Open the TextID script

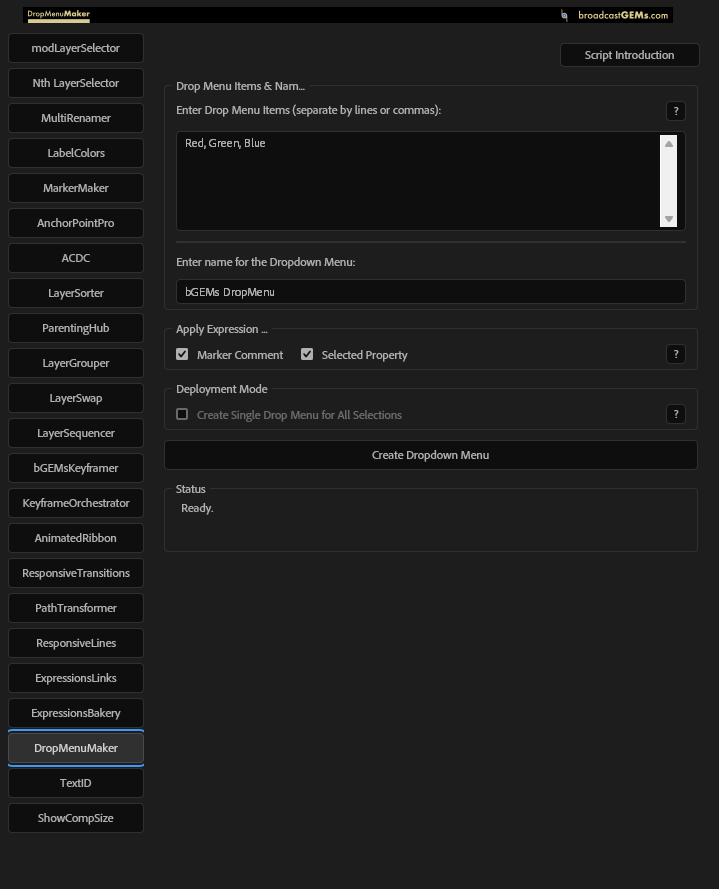76,784
